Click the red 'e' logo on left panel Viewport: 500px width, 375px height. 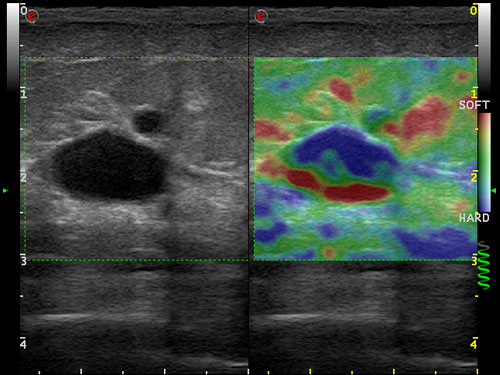point(32,16)
